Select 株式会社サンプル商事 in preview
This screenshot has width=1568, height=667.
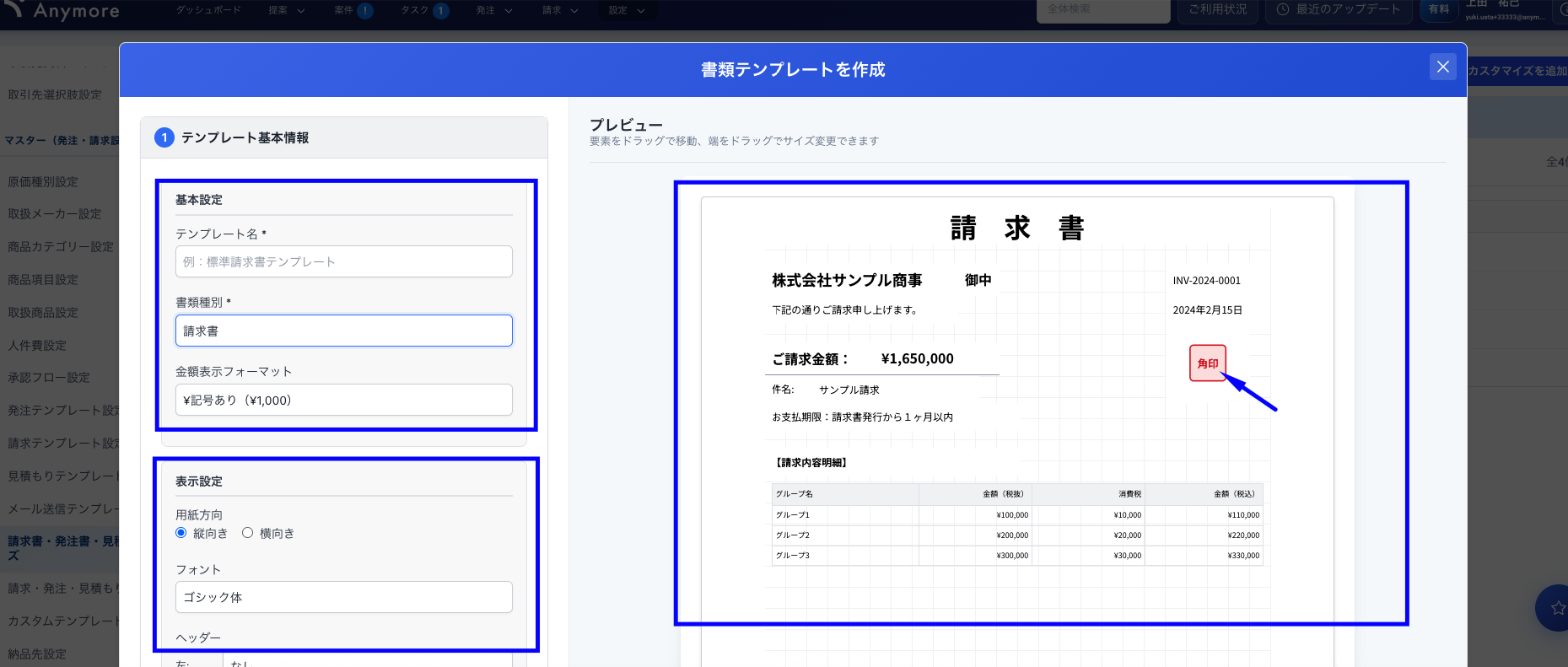[x=847, y=280]
